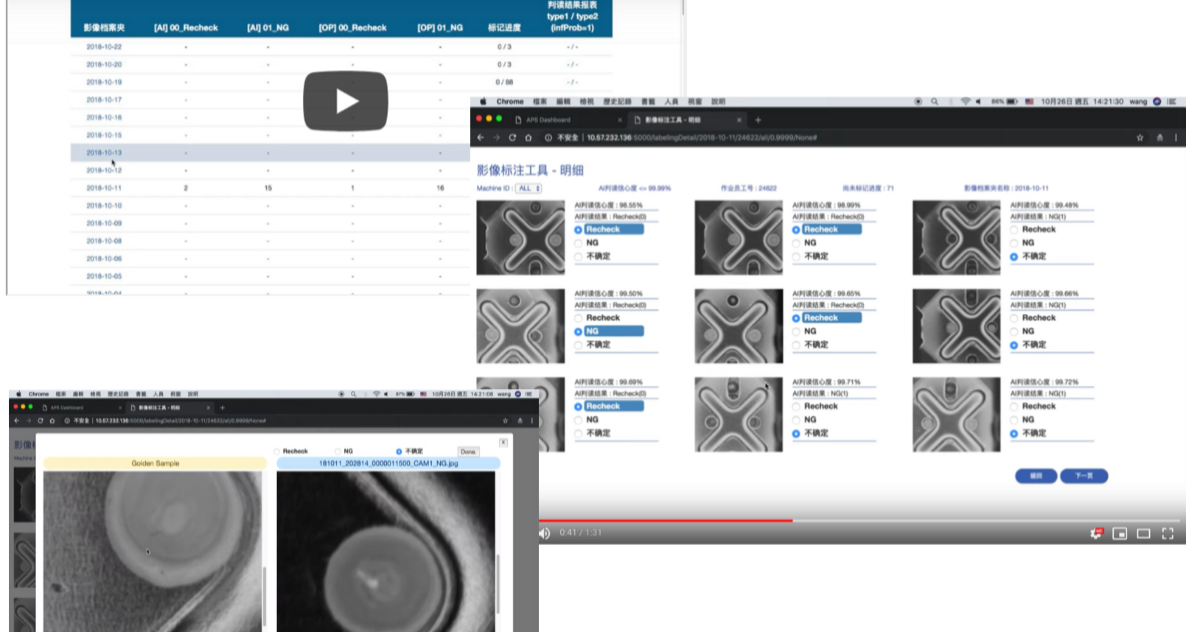Open the 歷史記錄 menu in the right window
The width and height of the screenshot is (1200, 632).
click(x=618, y=102)
